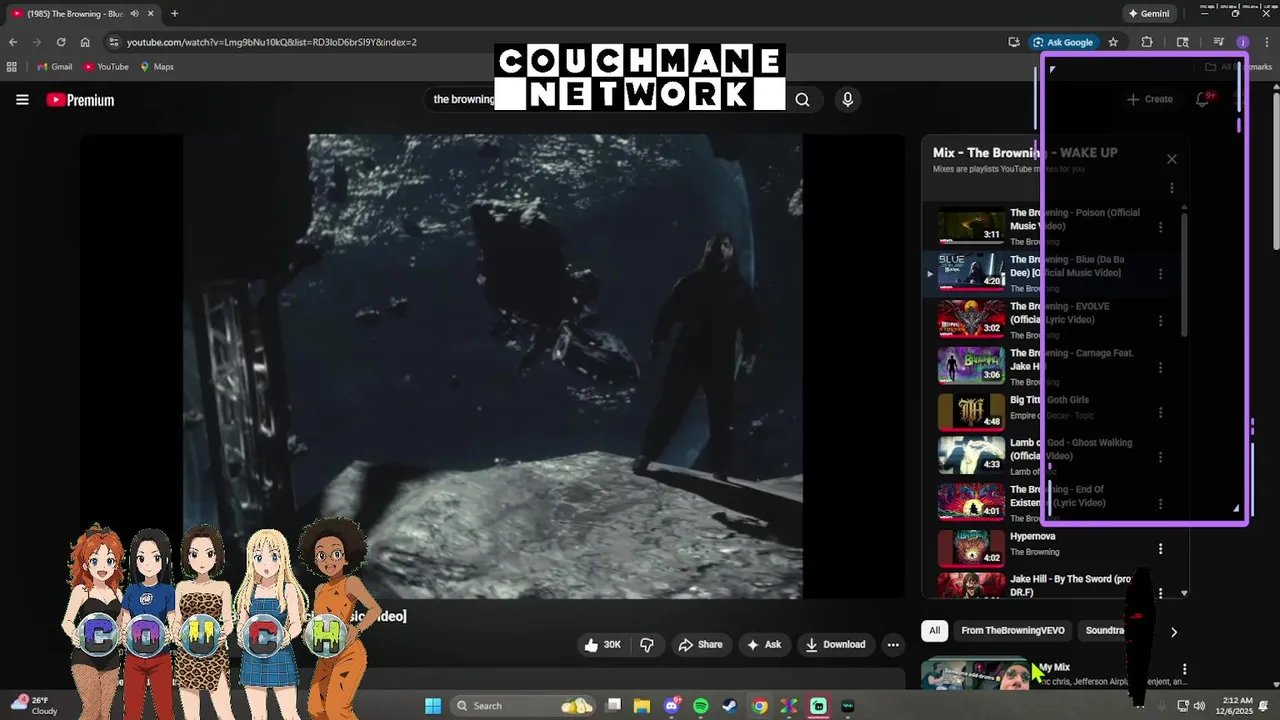Image resolution: width=1280 pixels, height=720 pixels.
Task: Open options for Poison playlist item
Action: [x=1160, y=227]
